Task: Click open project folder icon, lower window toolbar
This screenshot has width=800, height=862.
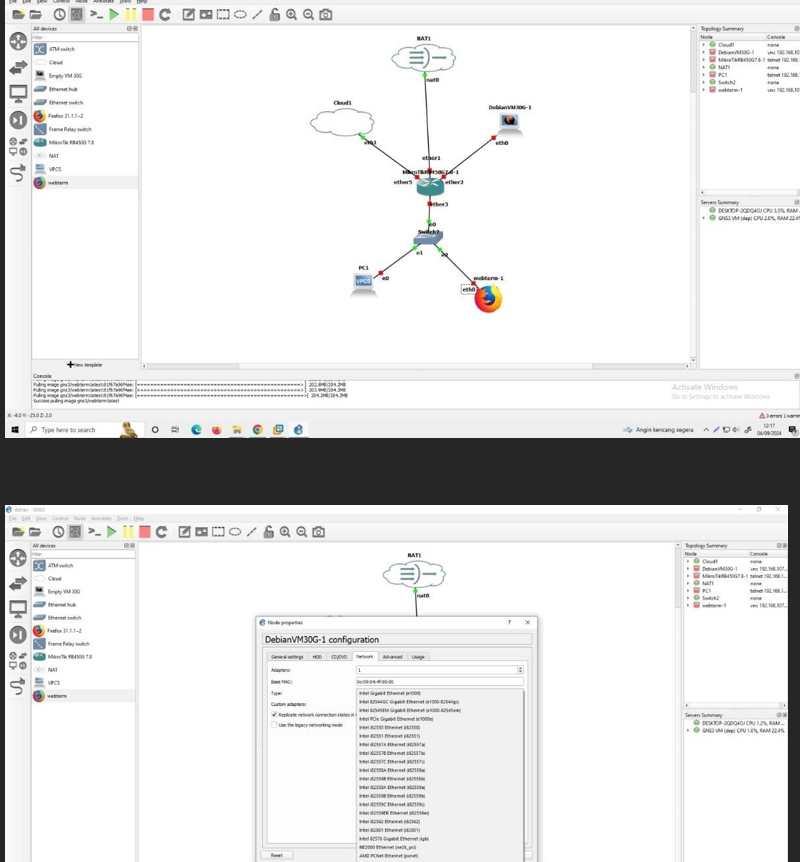Action: (35, 532)
